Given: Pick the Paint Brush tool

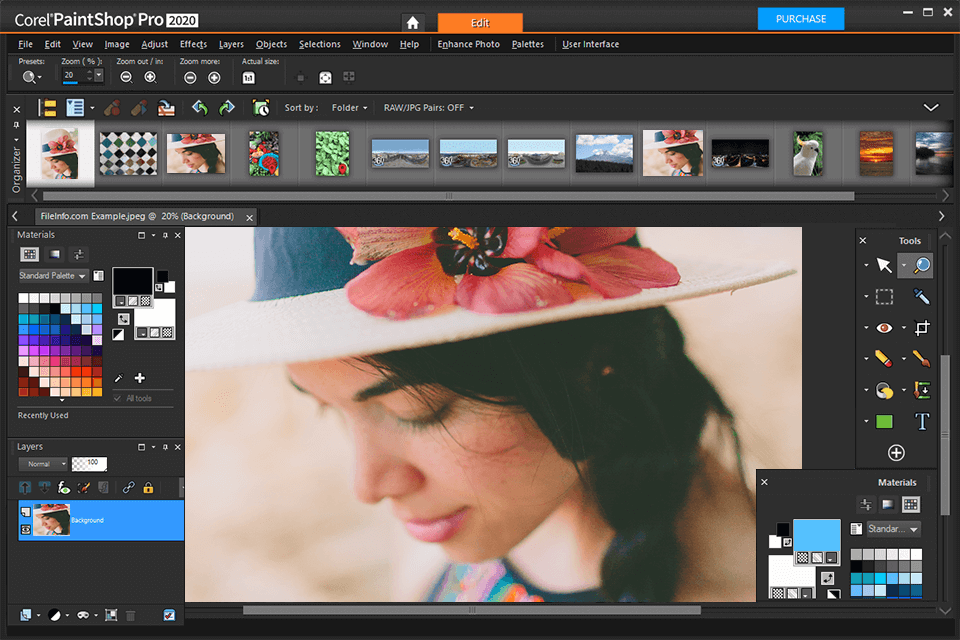Looking at the screenshot, I should [x=921, y=358].
